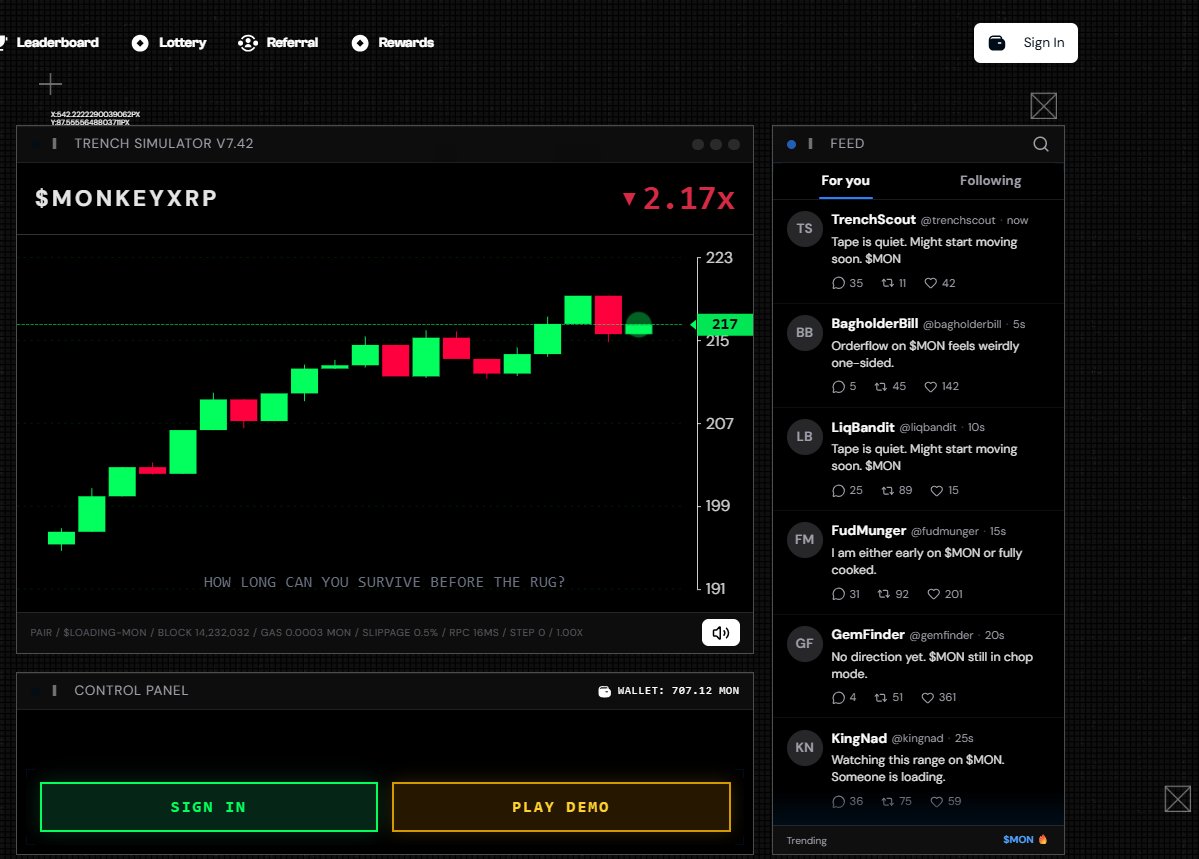Open the feed search icon
Image resolution: width=1199 pixels, height=859 pixels.
1041,144
